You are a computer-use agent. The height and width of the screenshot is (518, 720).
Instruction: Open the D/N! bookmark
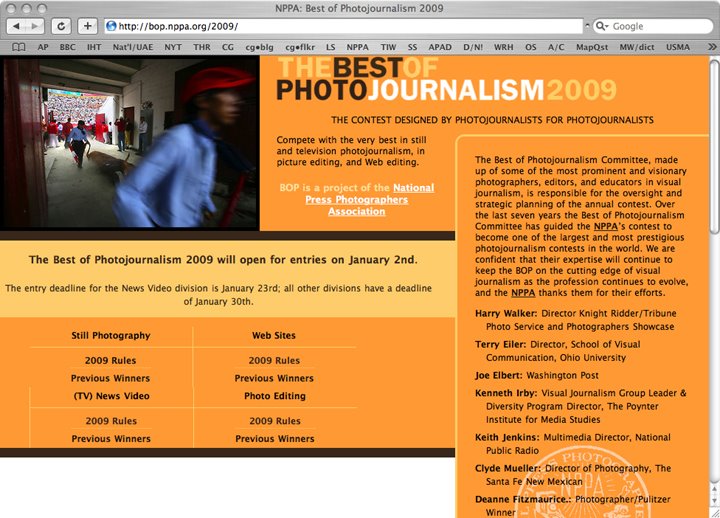pos(473,47)
